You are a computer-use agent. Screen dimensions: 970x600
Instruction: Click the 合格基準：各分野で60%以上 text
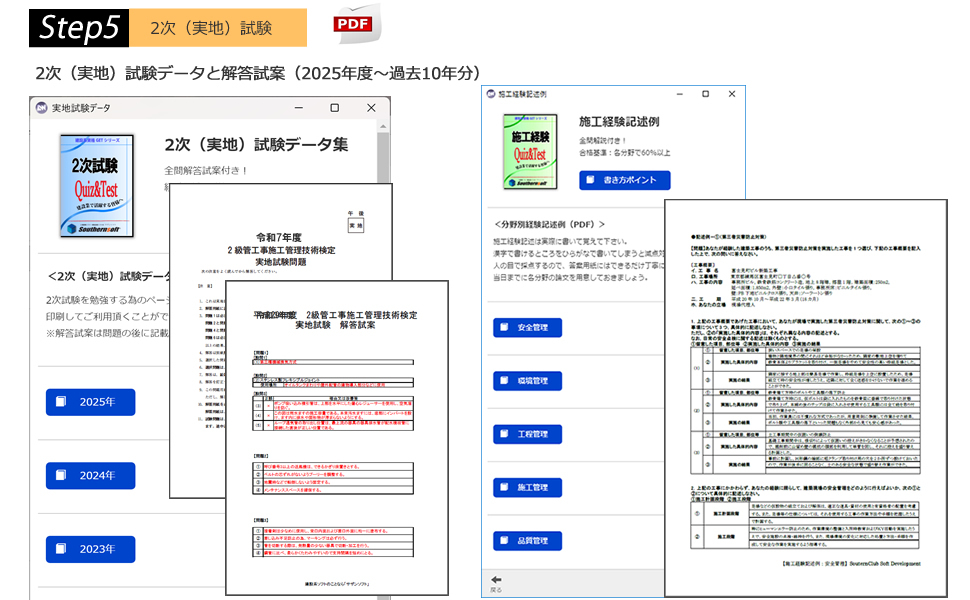(624, 153)
